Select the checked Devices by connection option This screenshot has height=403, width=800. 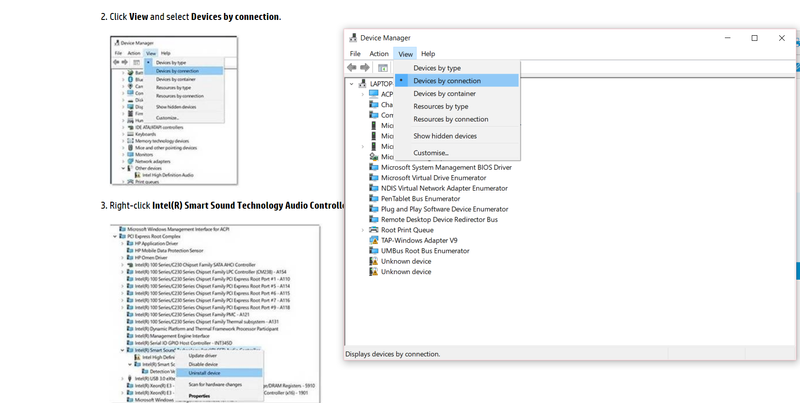pos(457,81)
